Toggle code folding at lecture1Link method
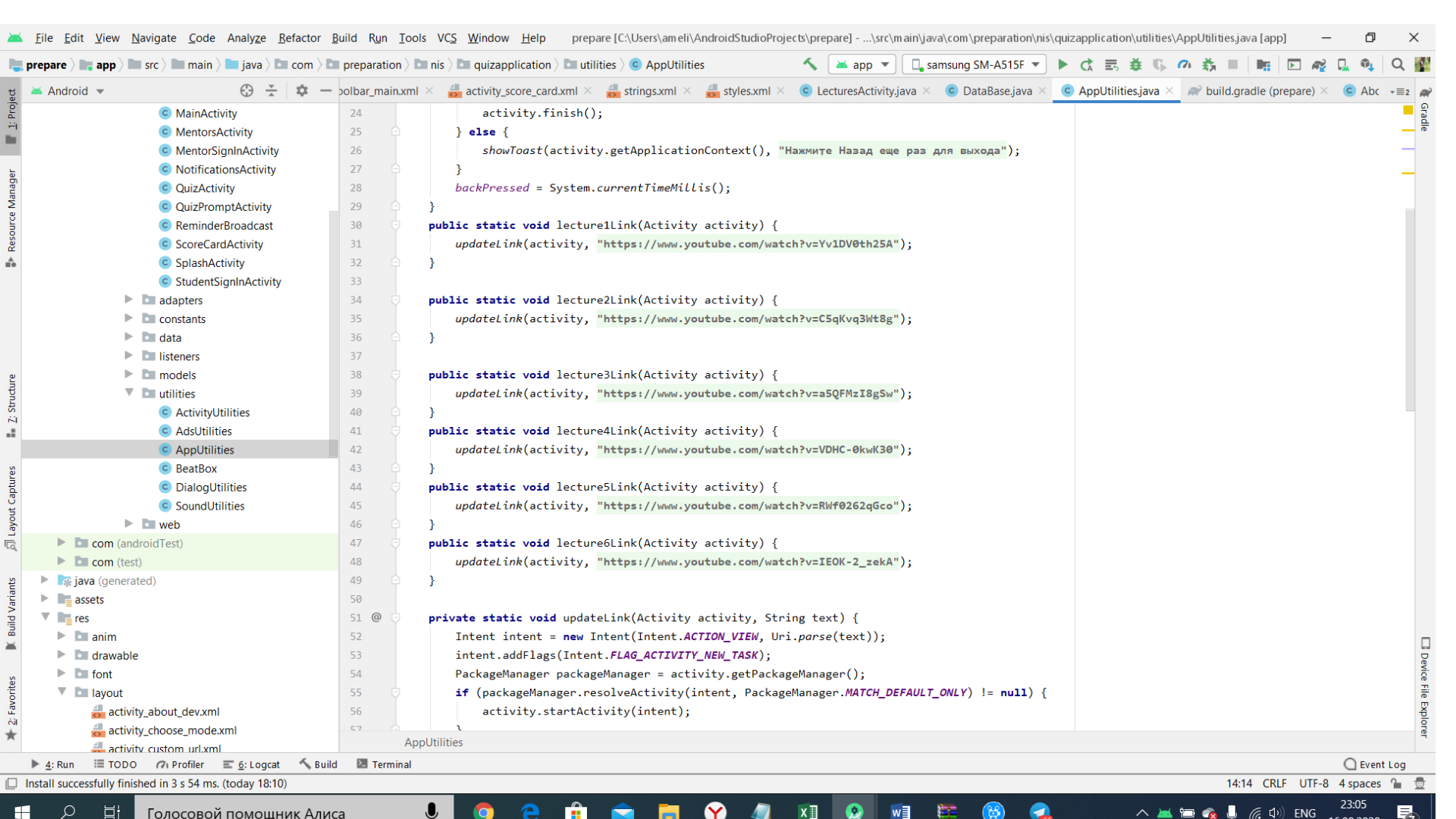Viewport: 1456px width, 819px height. pos(395,225)
